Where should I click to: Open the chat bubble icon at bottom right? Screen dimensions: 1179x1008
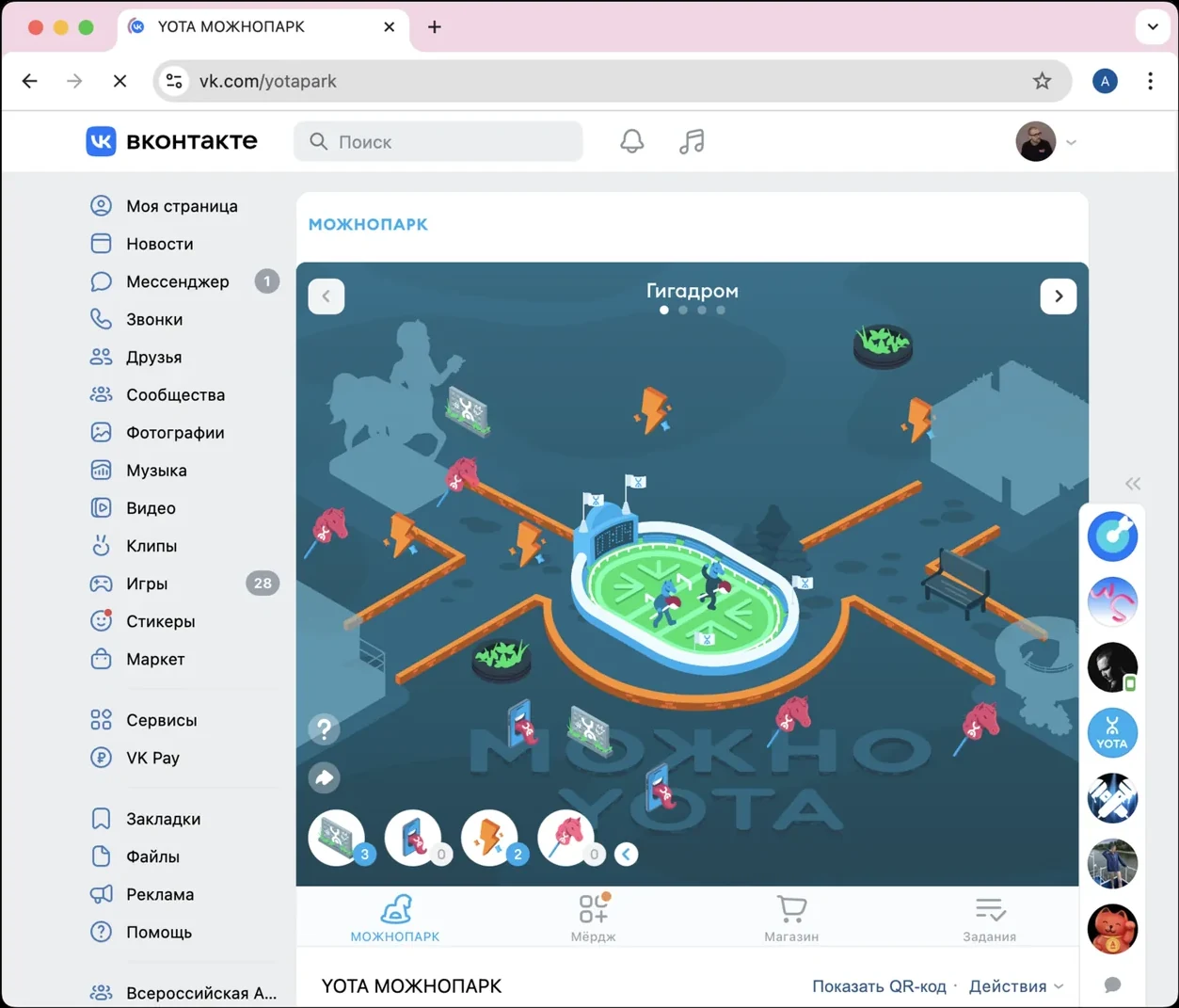(x=1112, y=984)
